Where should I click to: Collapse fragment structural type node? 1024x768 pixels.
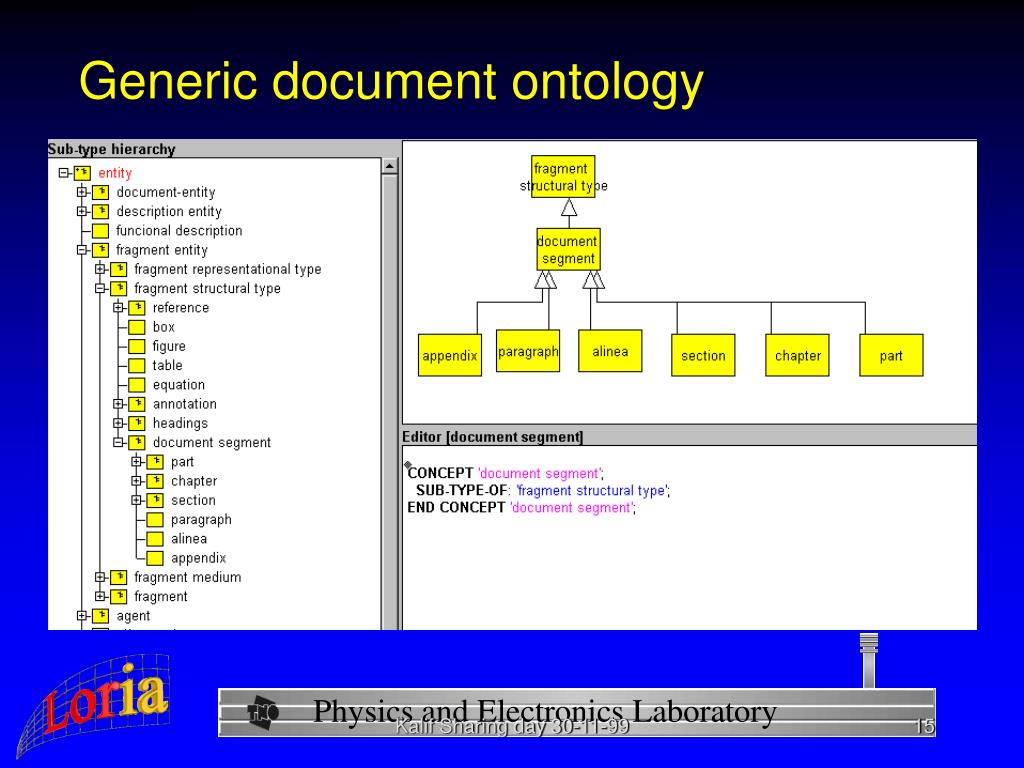click(x=100, y=289)
